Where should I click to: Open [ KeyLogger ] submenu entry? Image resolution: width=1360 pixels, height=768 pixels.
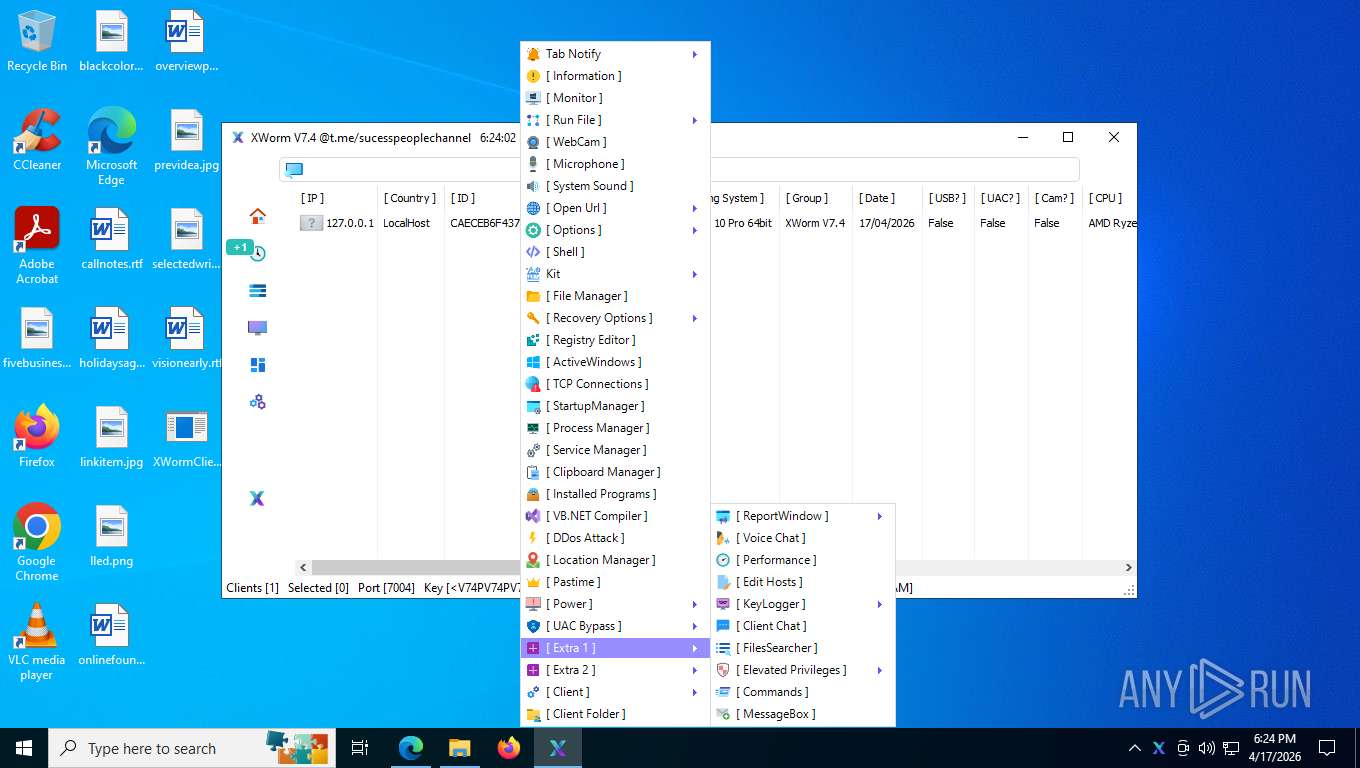pos(802,604)
